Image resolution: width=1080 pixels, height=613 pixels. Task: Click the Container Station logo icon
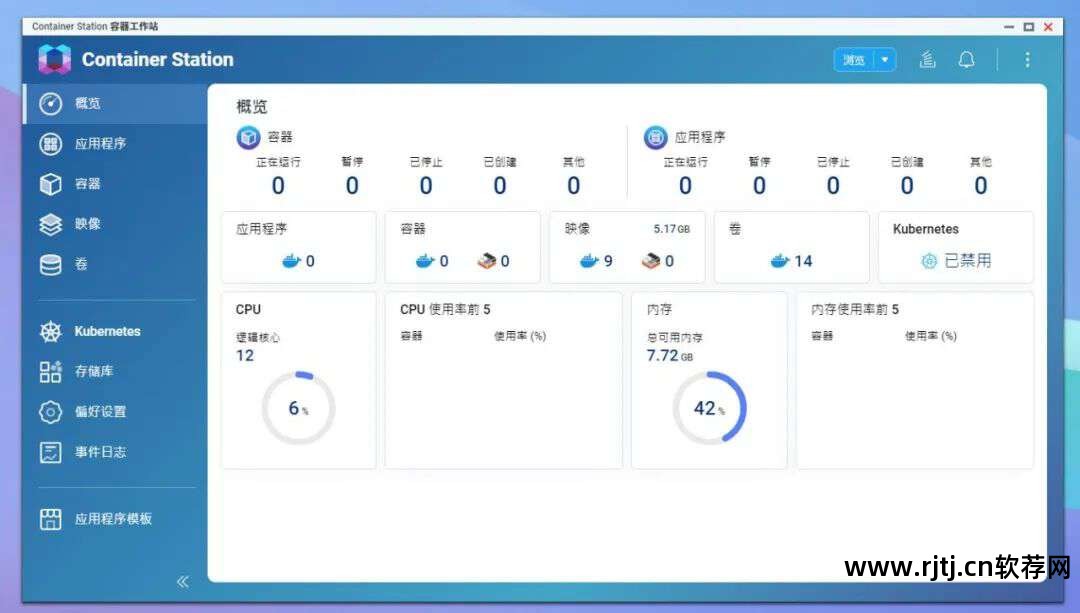(54, 59)
